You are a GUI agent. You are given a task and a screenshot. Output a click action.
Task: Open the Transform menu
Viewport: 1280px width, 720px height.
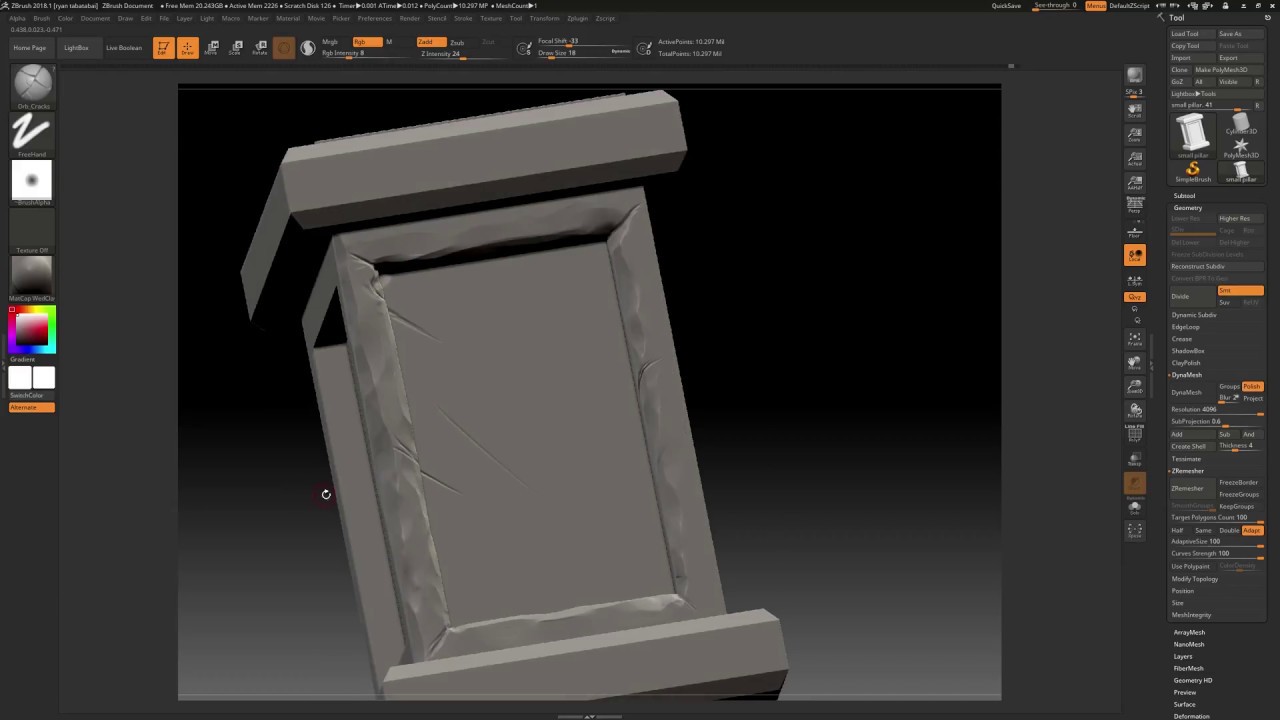[x=545, y=18]
